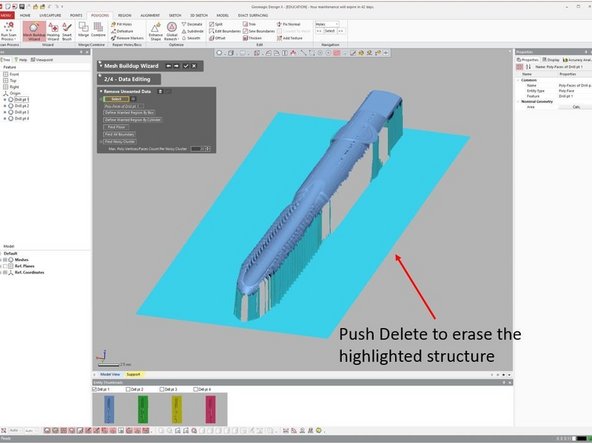Choose Remove Markers in the ribbon
The image size is (592, 444).
point(127,38)
